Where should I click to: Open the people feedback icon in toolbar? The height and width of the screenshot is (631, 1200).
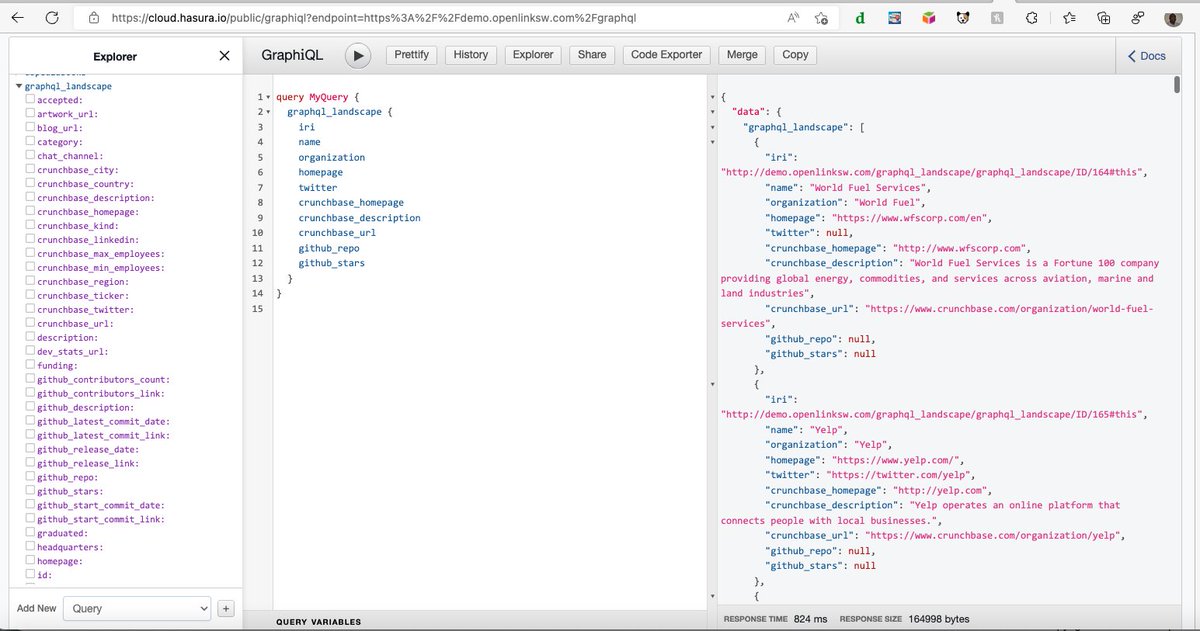tap(1137, 18)
